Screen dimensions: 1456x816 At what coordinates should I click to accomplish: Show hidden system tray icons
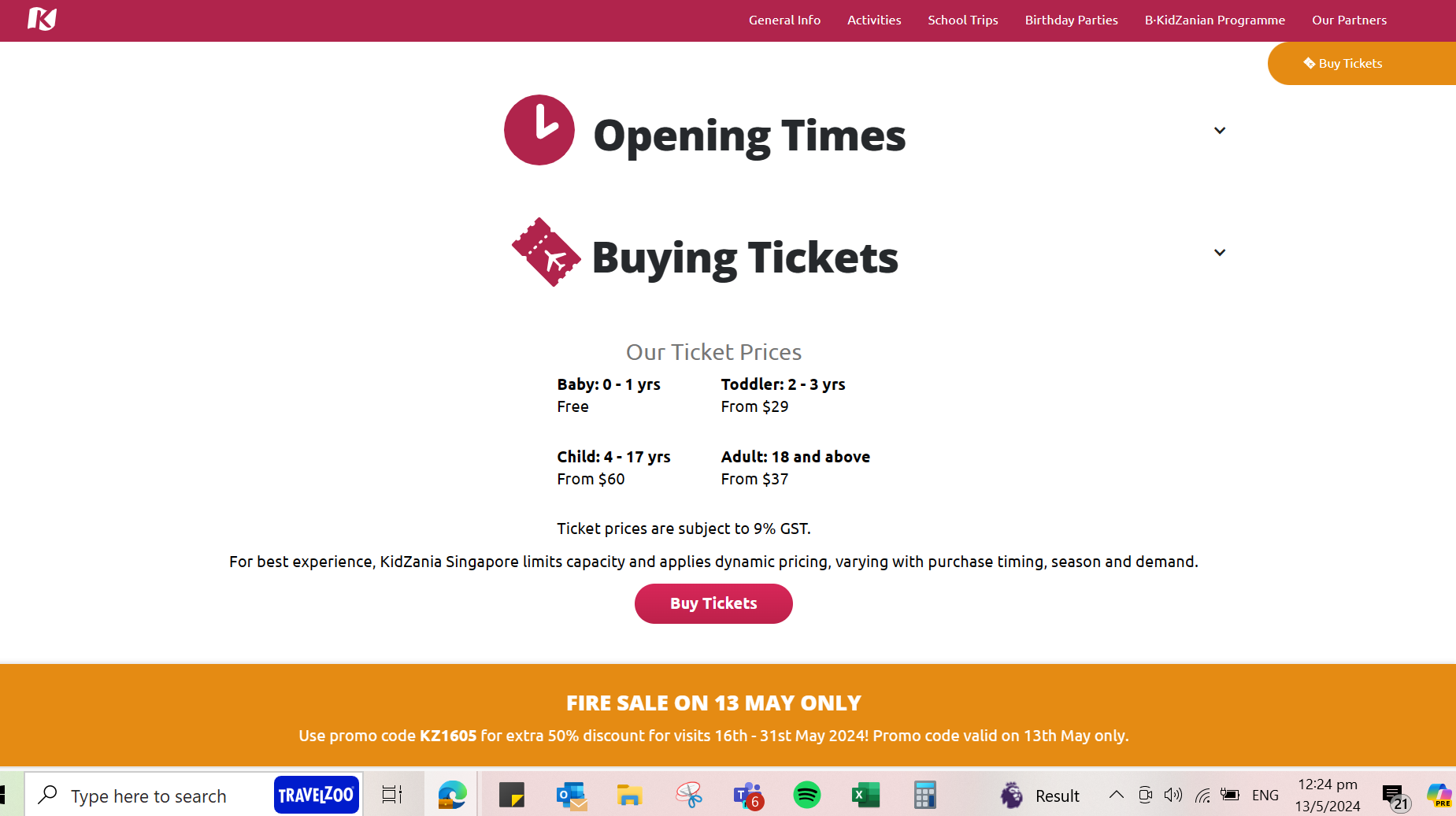(1116, 796)
